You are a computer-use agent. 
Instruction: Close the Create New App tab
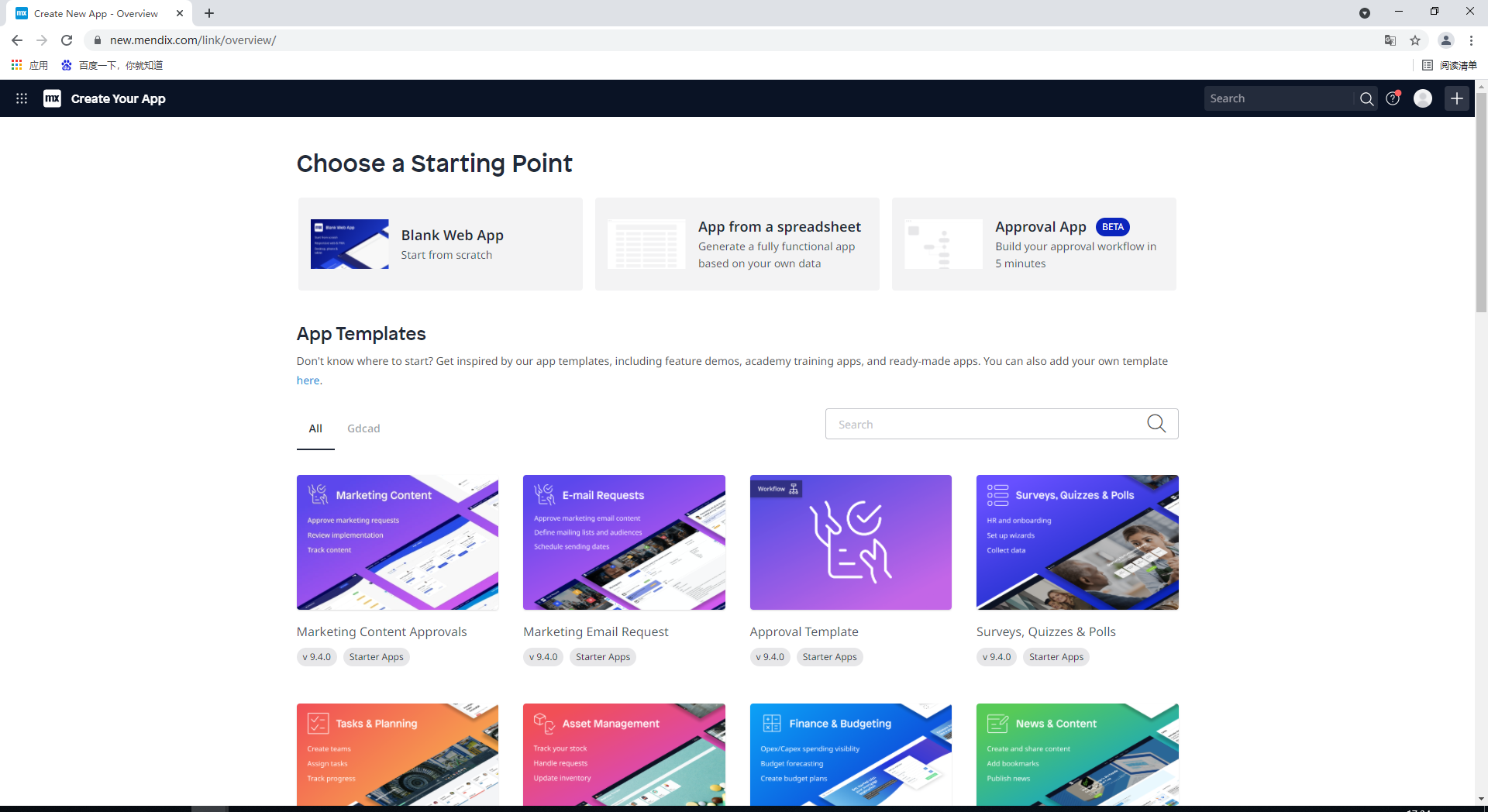180,13
